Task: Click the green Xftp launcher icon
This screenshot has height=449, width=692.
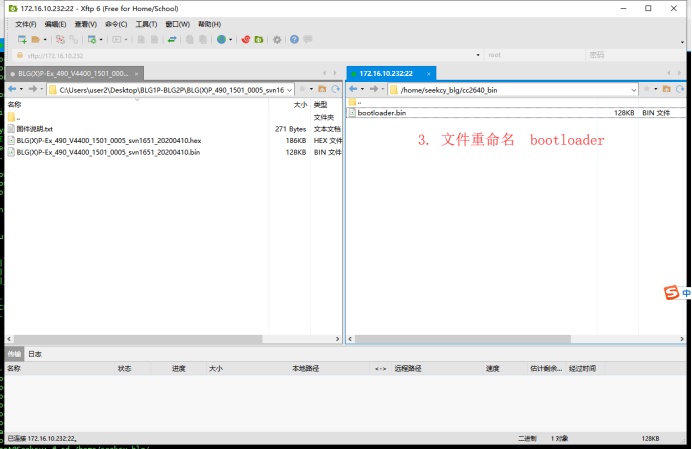Action: click(259, 40)
